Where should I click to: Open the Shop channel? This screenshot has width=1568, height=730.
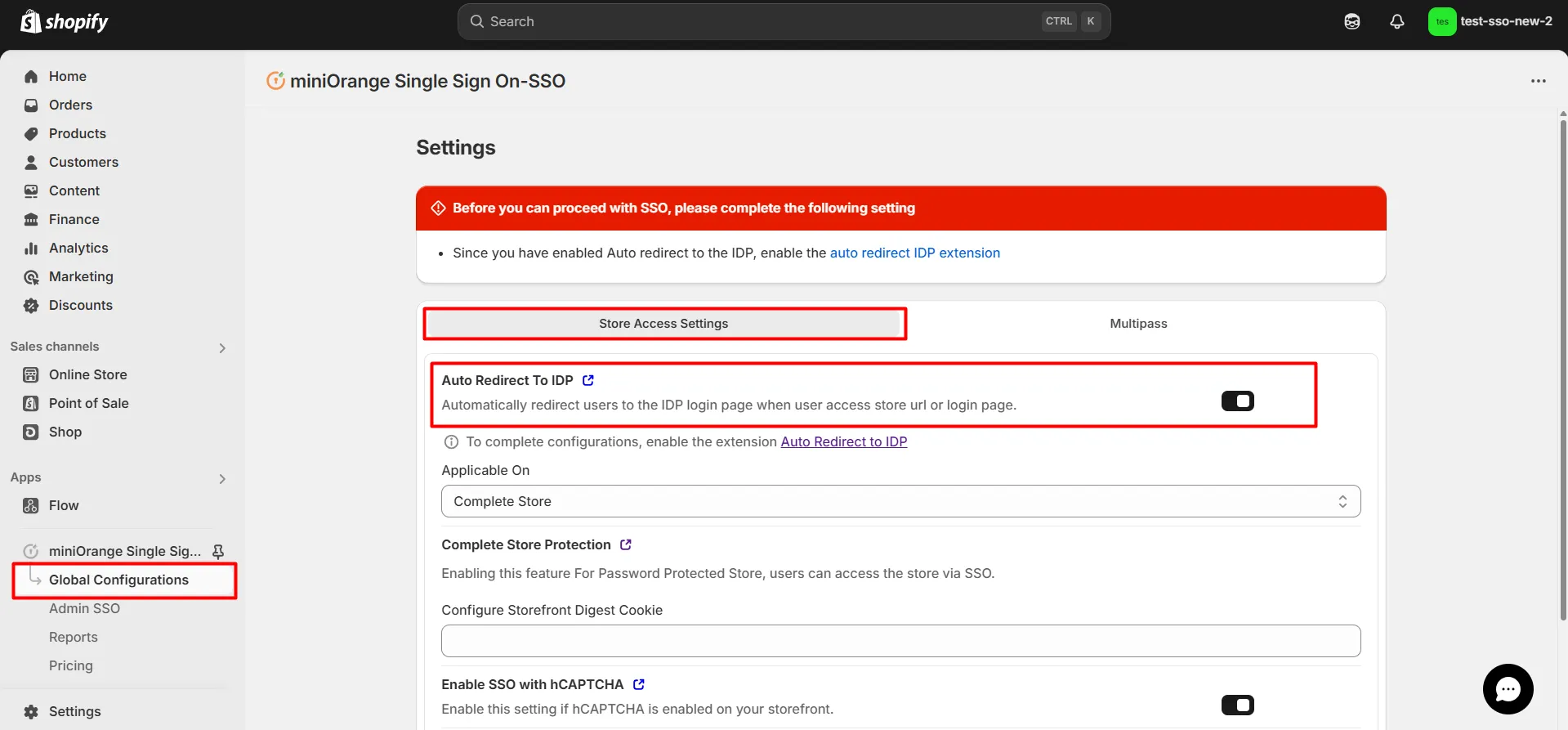click(65, 432)
